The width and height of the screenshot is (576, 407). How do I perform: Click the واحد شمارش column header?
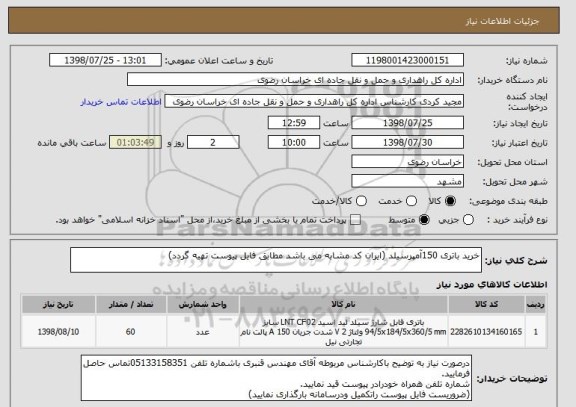[x=203, y=305]
